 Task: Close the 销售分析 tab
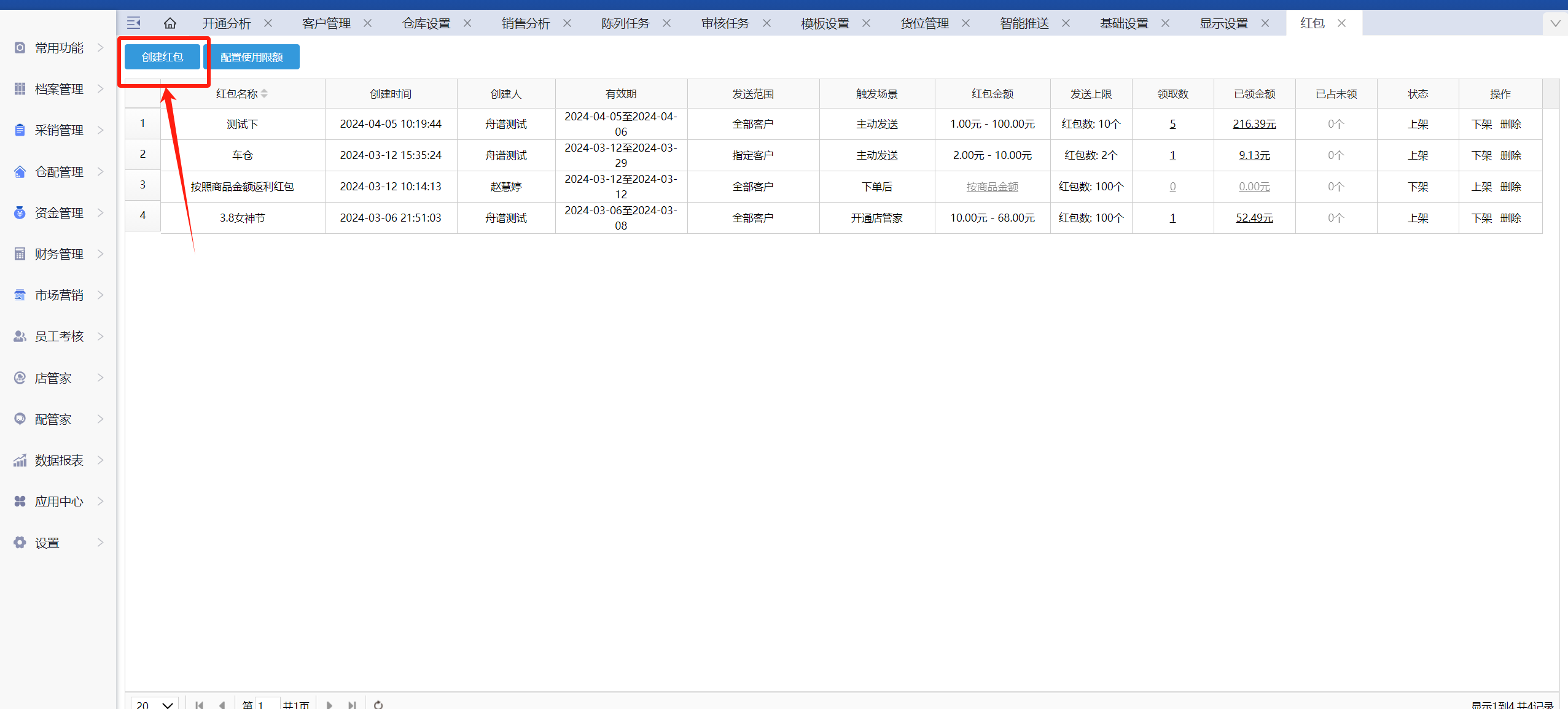[567, 23]
